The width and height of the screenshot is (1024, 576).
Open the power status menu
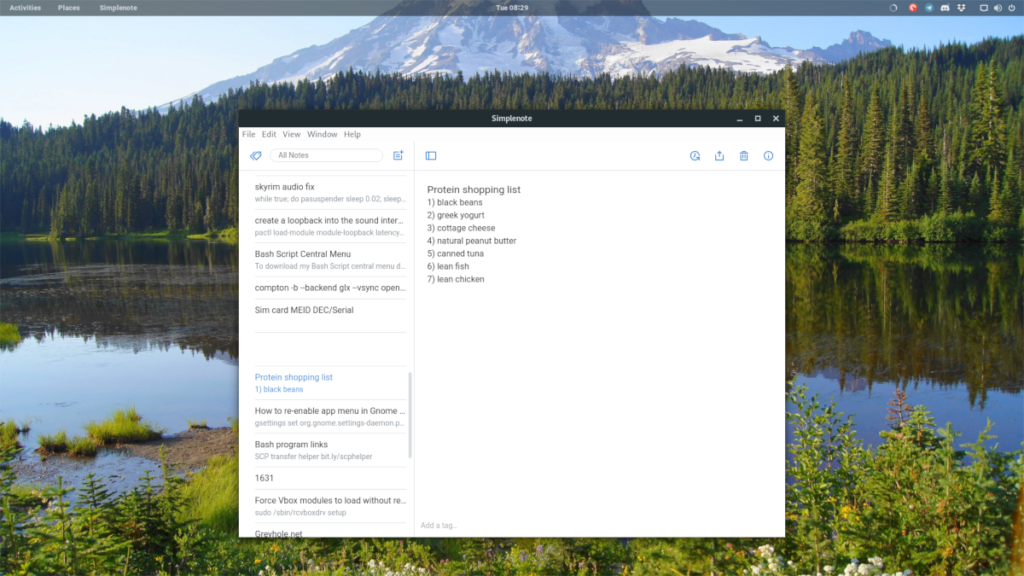[x=1011, y=7]
